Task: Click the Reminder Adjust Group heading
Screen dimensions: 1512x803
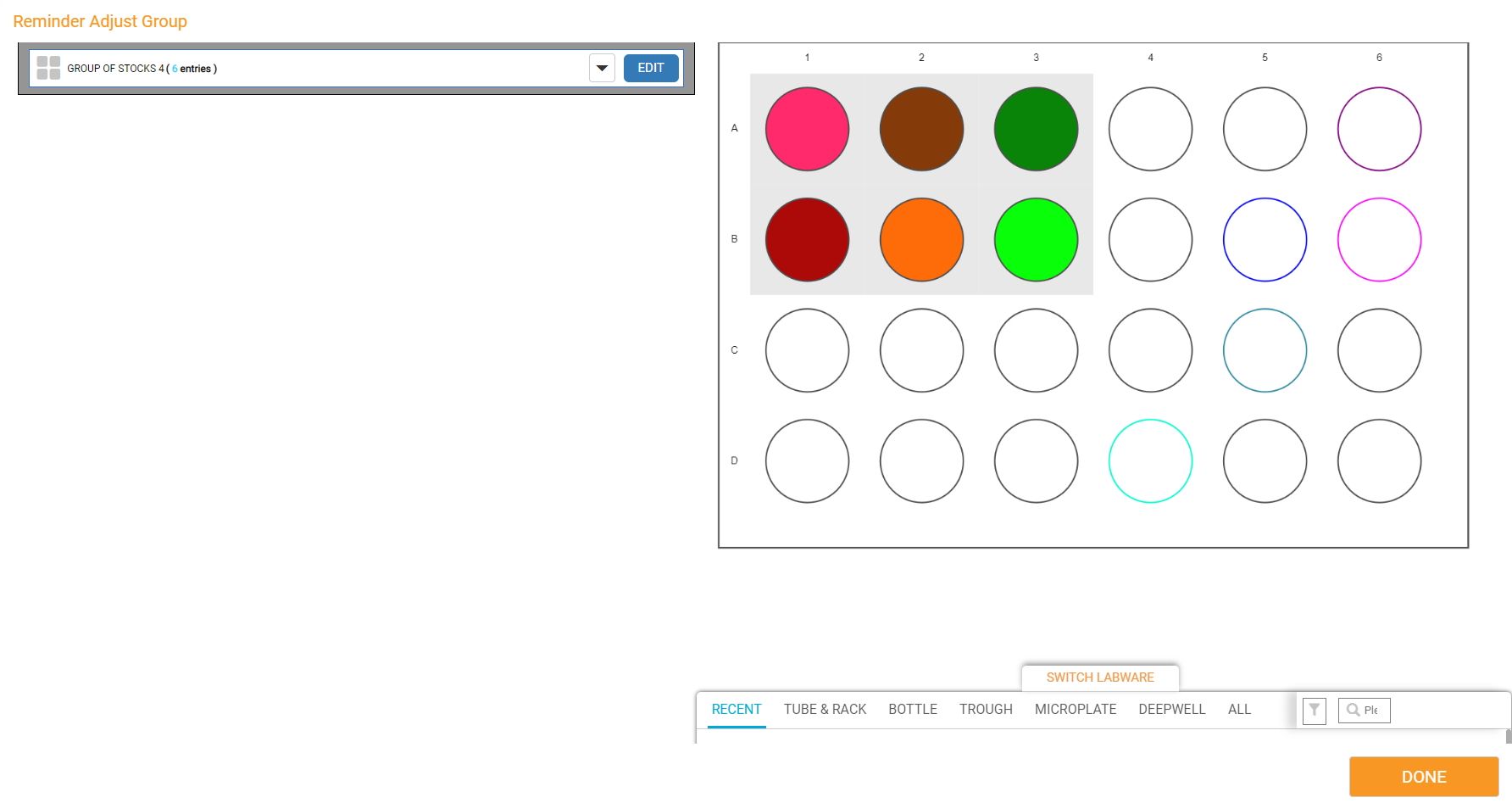Action: pyautogui.click(x=100, y=21)
